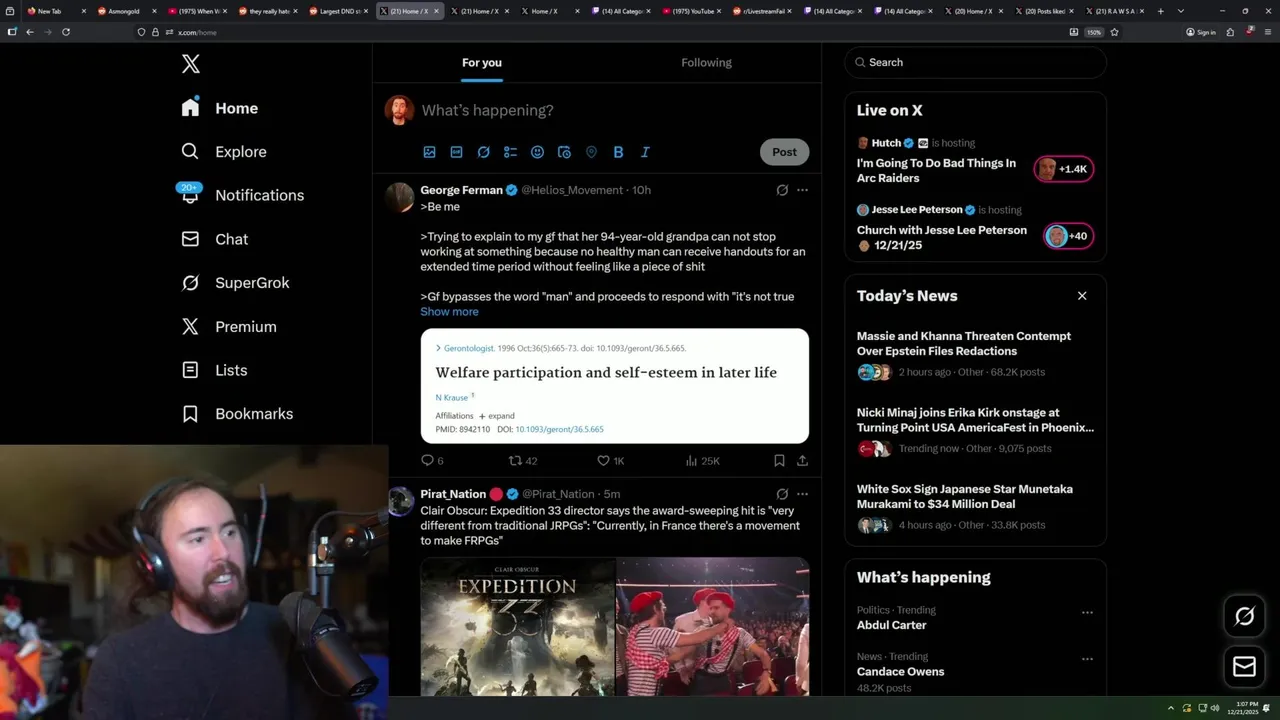Reload the page in the browser

click(66, 32)
